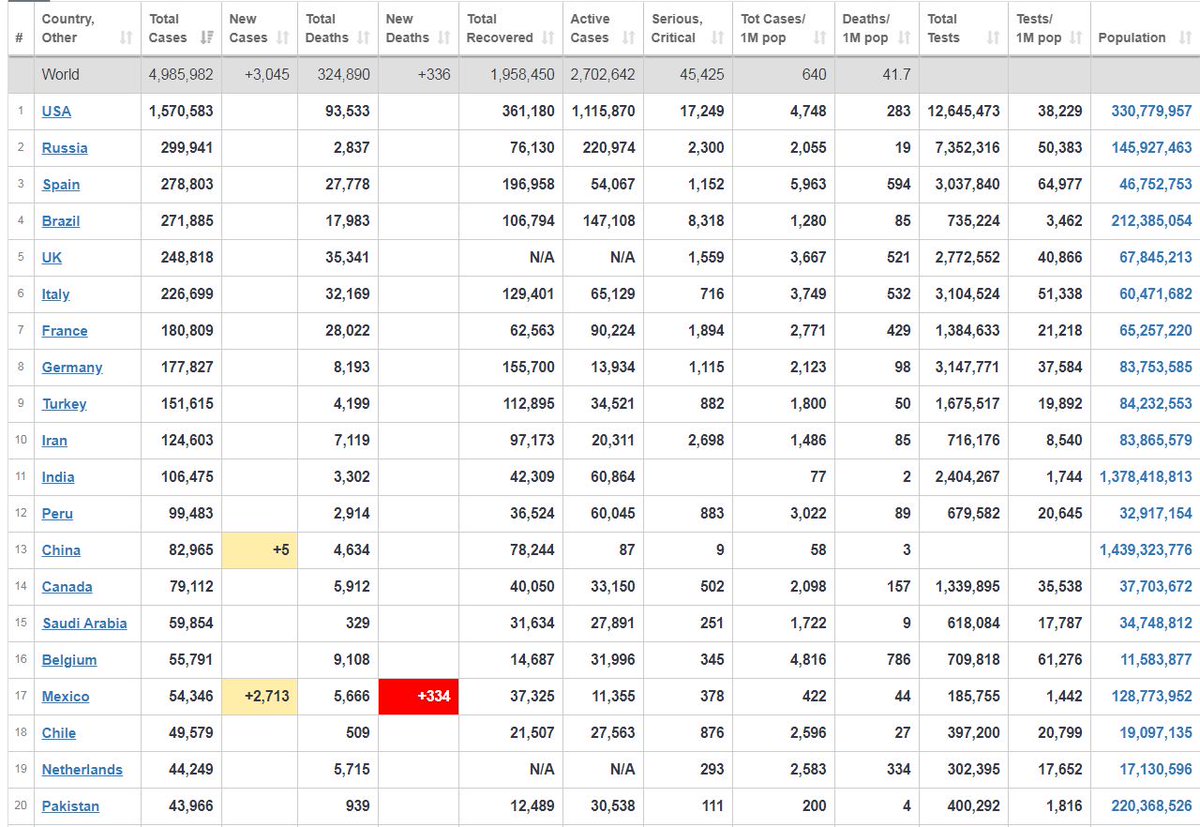Click Mexico new deaths +334 red cell
Image resolution: width=1200 pixels, height=827 pixels.
(x=419, y=697)
